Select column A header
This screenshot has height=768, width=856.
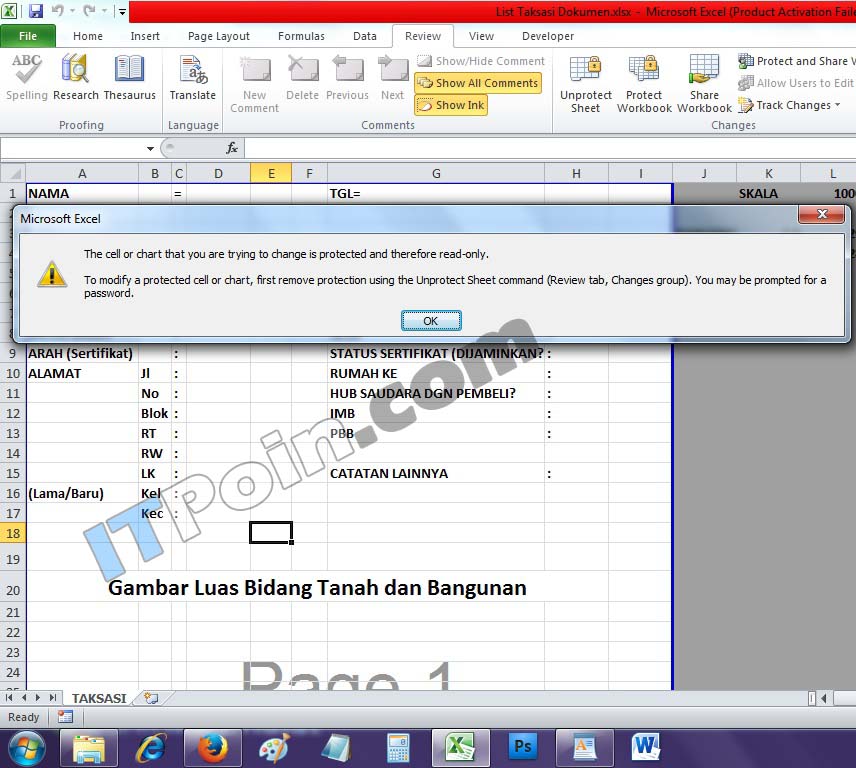(82, 174)
